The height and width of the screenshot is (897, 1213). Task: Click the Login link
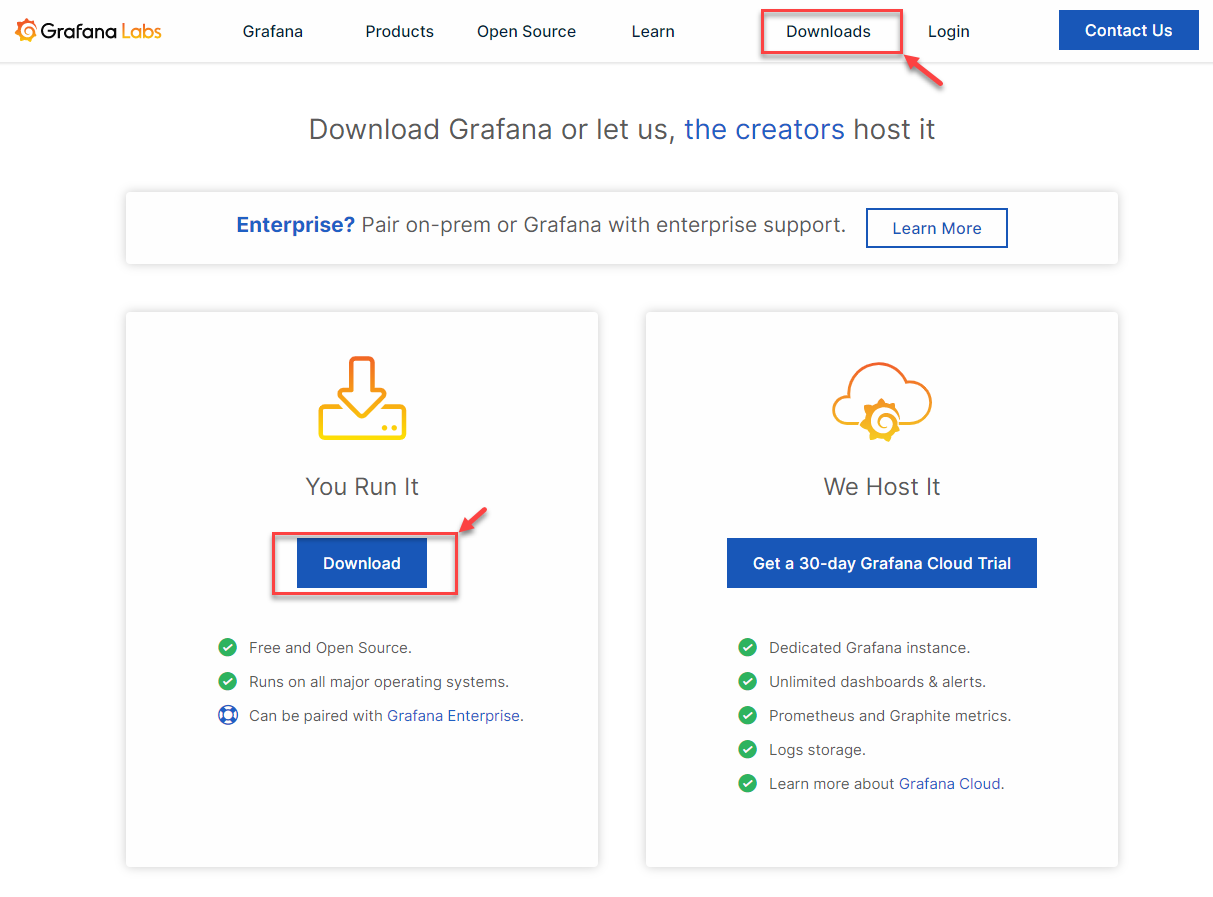(x=948, y=31)
